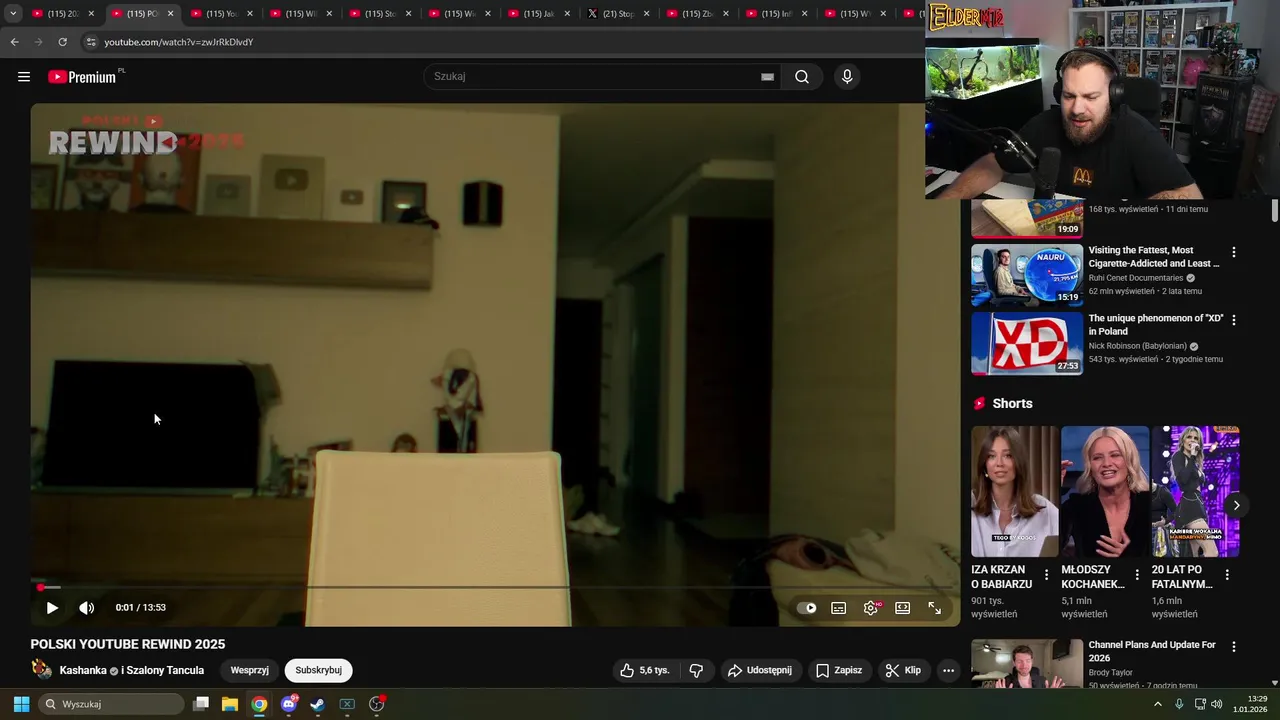Open "Visiting the Fattest" Nauru video thumbnail
Screen dimensions: 1280x720
[1027, 275]
